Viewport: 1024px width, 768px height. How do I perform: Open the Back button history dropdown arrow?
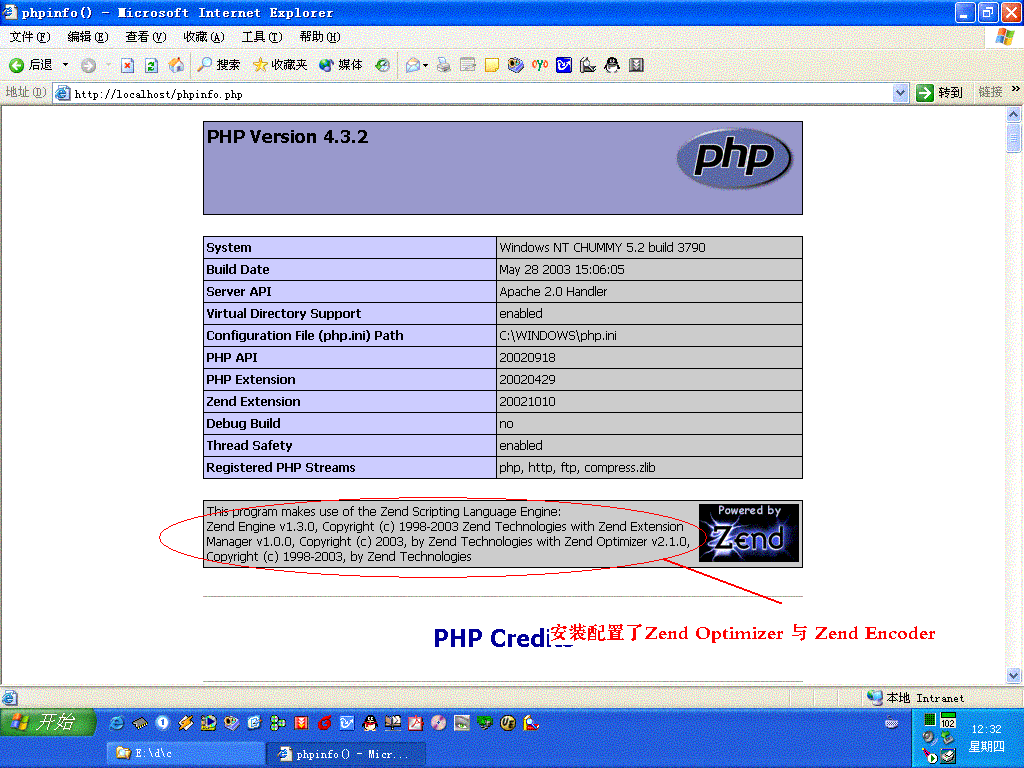coord(65,65)
